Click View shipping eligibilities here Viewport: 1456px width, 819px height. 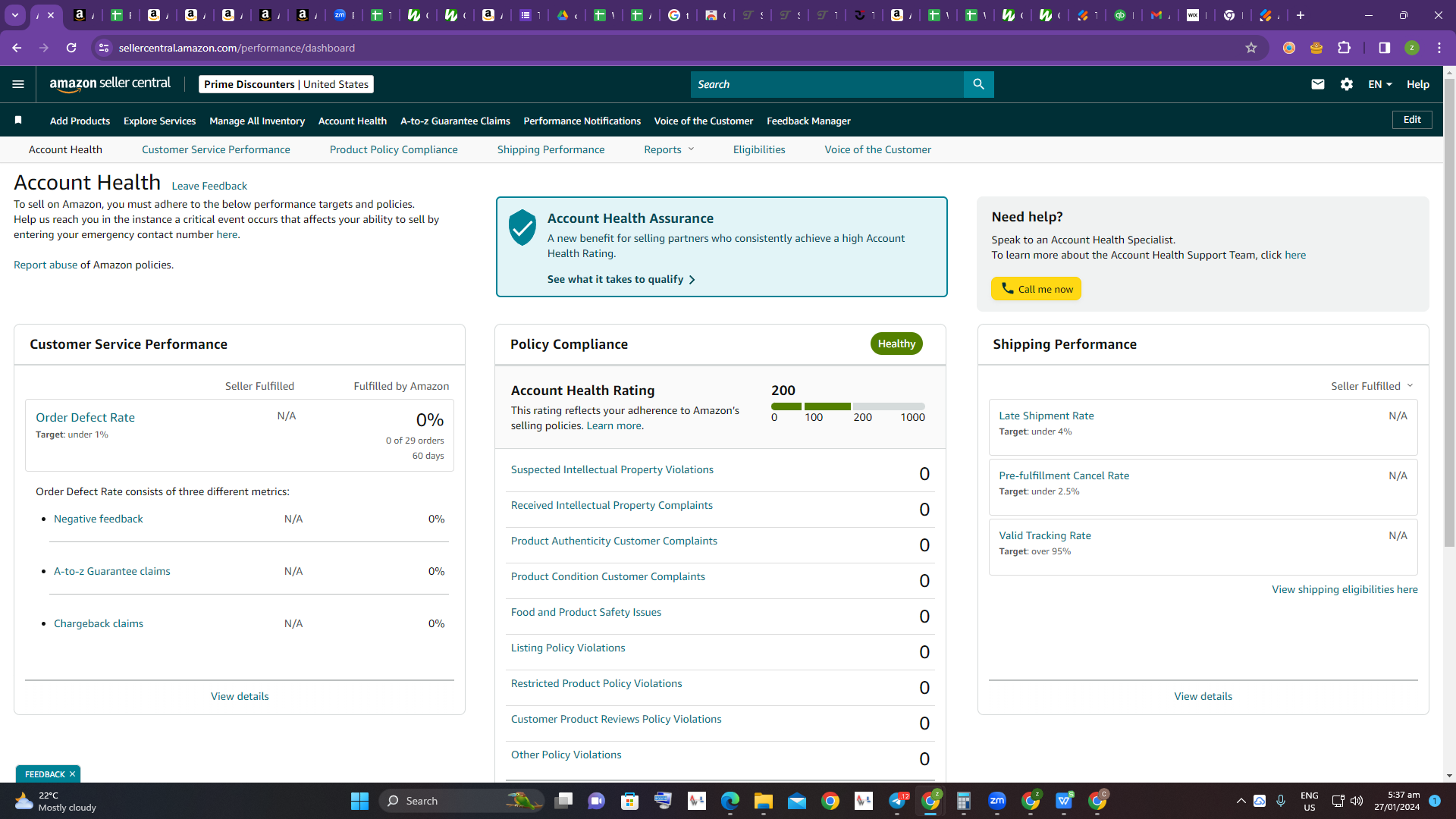[x=1345, y=590]
